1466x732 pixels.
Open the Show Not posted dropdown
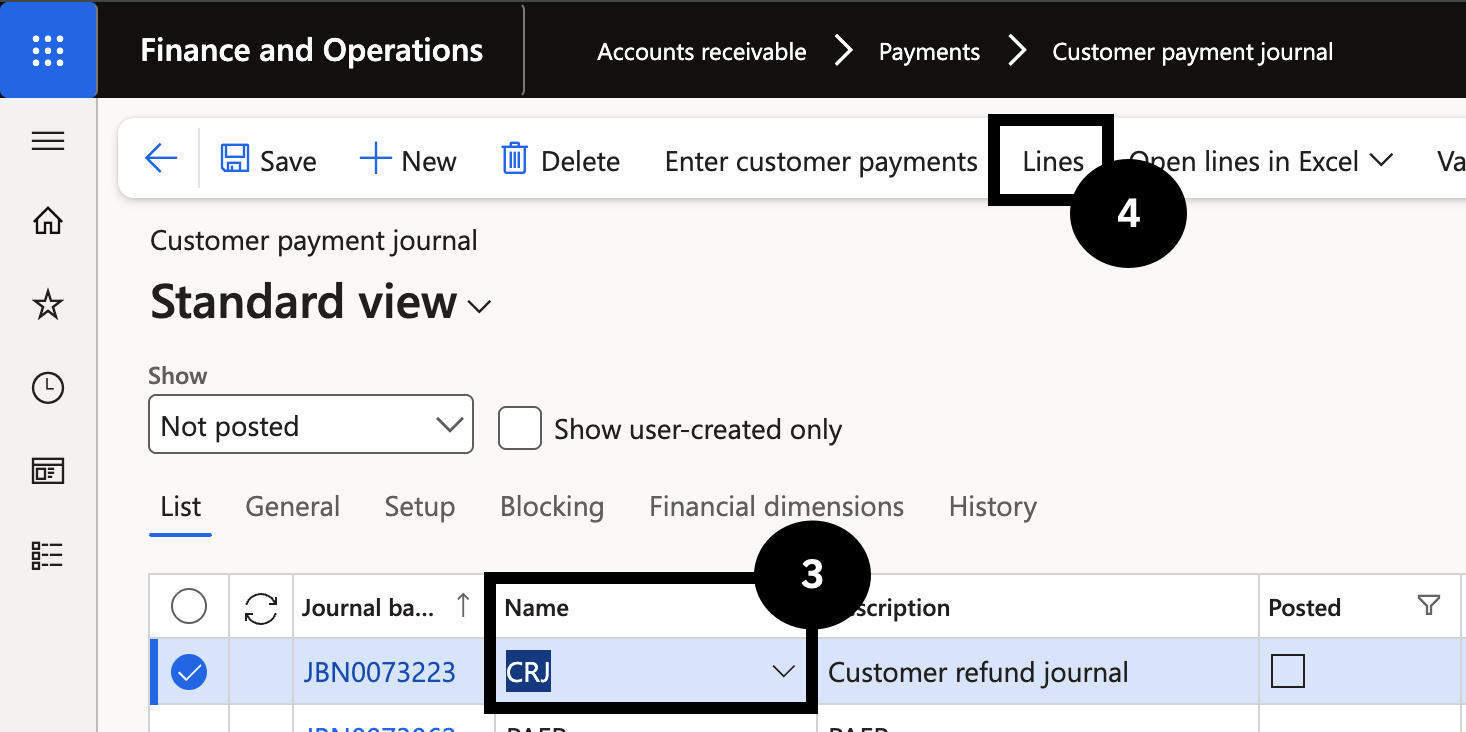(x=311, y=425)
